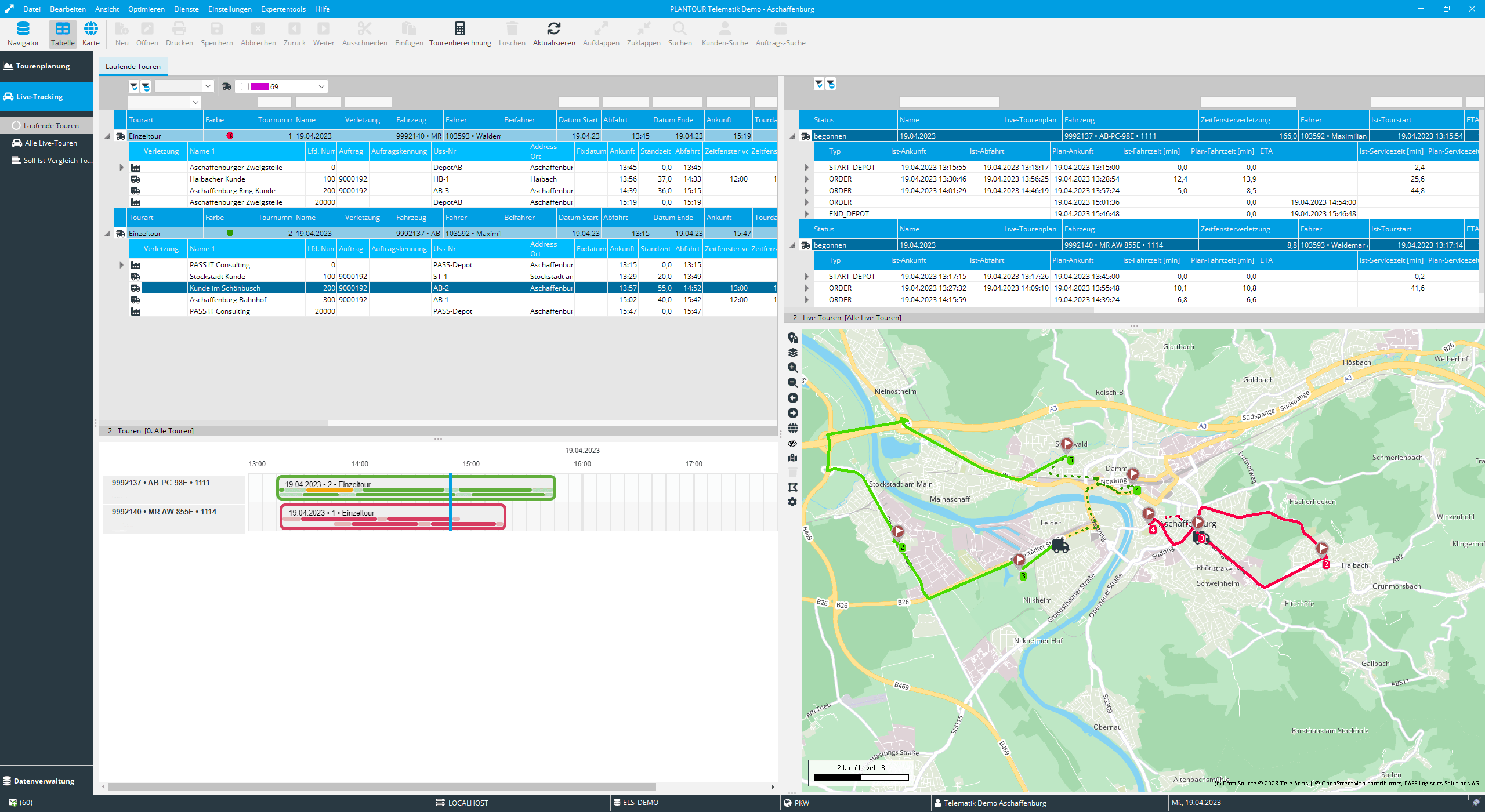Go to next map view arrow
Image resolution: width=1485 pixels, height=812 pixels.
[793, 413]
